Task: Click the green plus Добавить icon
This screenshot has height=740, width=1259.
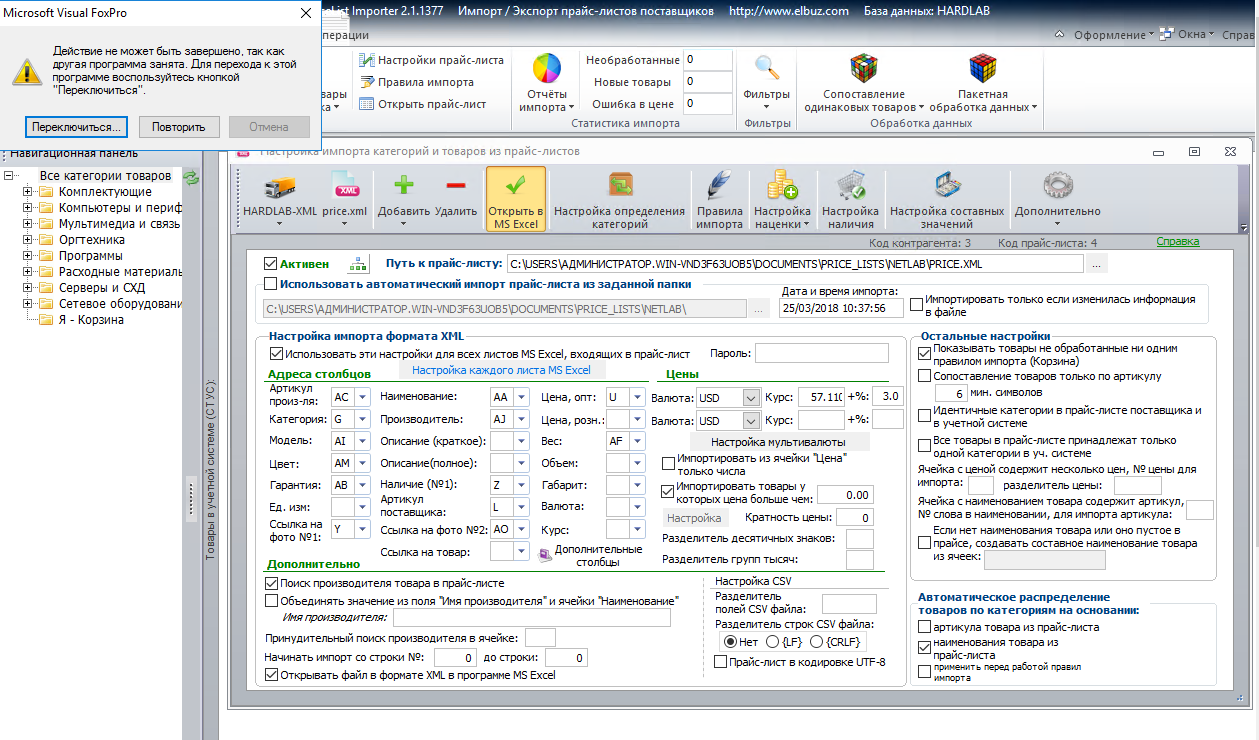Action: coord(404,186)
